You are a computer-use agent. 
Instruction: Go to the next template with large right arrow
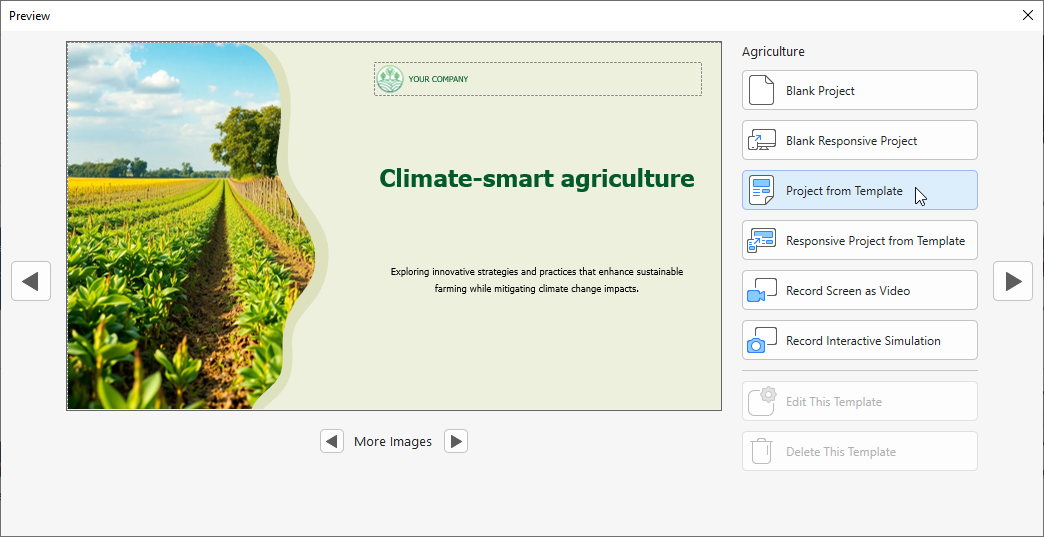pyautogui.click(x=1012, y=281)
